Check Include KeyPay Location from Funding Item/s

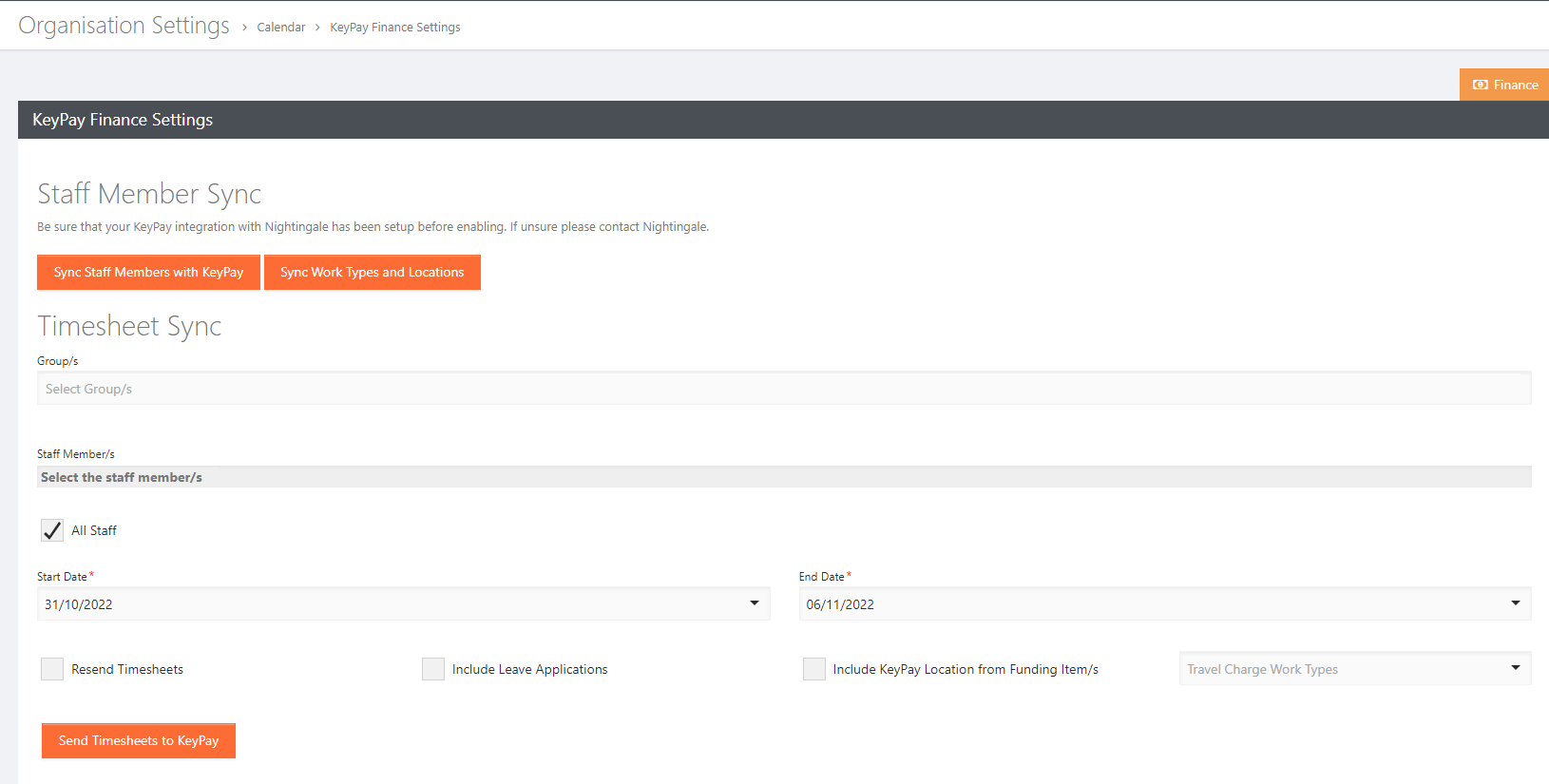pyautogui.click(x=814, y=669)
